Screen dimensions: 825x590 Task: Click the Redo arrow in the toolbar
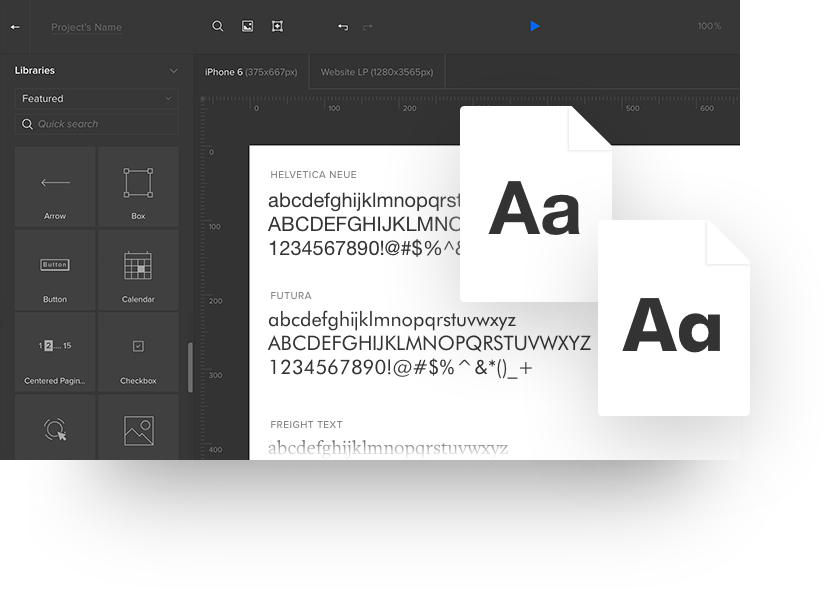pyautogui.click(x=367, y=27)
